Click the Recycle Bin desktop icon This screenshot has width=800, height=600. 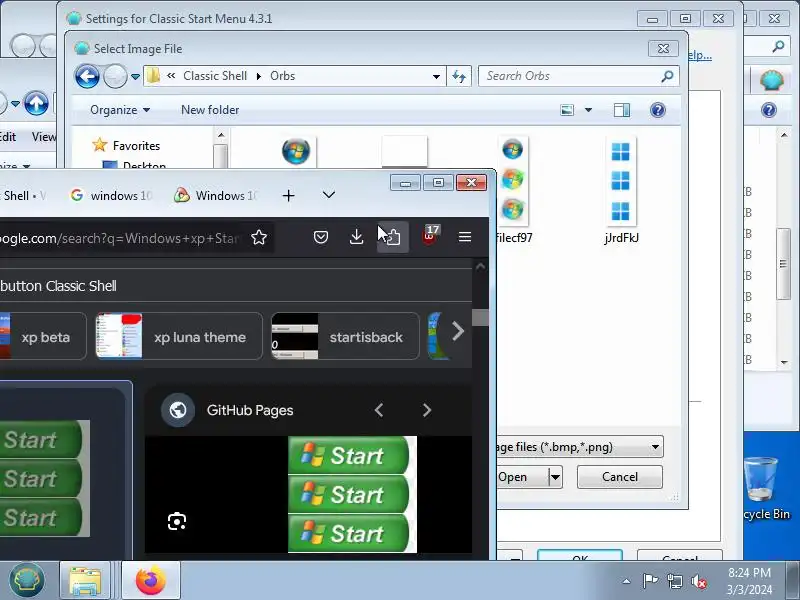point(766,489)
